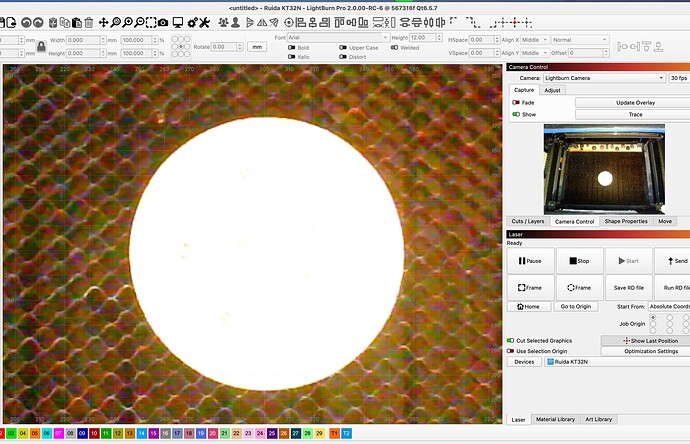Open the Camera selection dropdown
690x444 pixels.
pyautogui.click(x=604, y=78)
